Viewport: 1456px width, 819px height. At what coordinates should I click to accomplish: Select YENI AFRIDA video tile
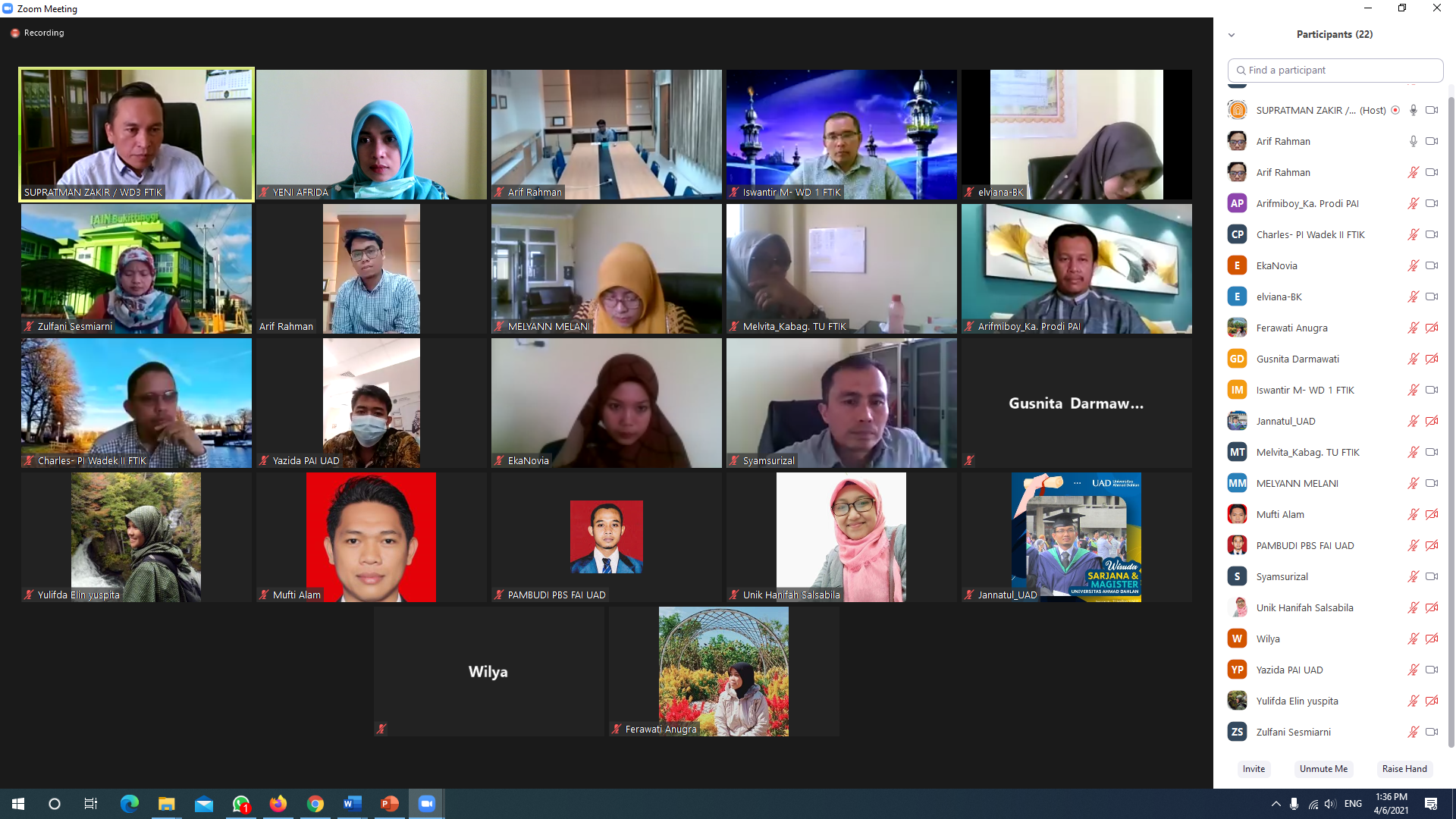[x=372, y=134]
